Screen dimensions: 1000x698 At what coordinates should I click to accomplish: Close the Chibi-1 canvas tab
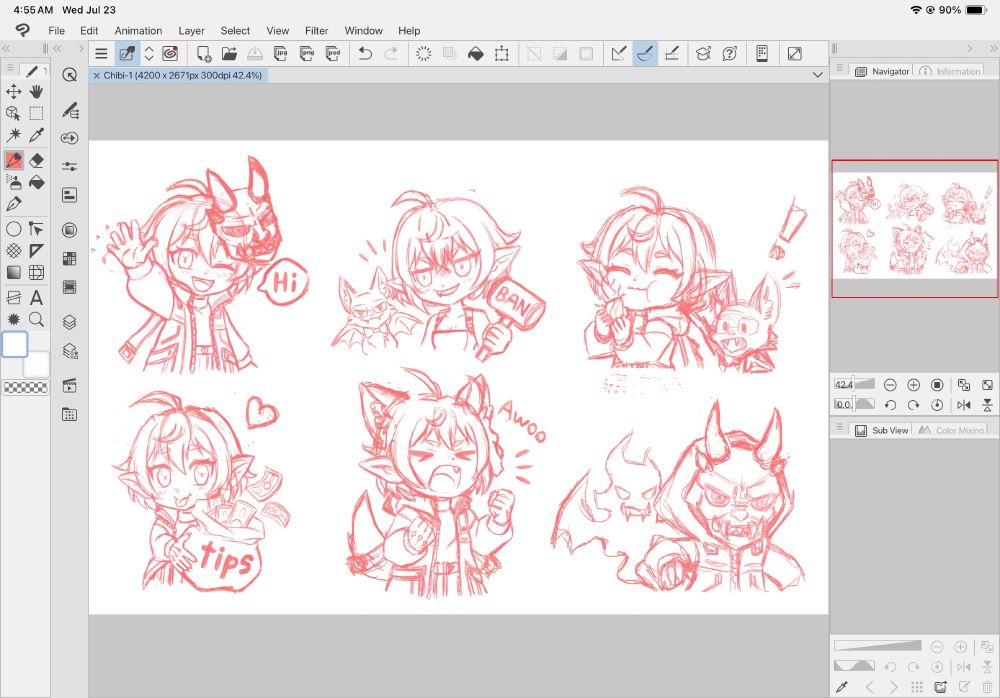point(96,75)
